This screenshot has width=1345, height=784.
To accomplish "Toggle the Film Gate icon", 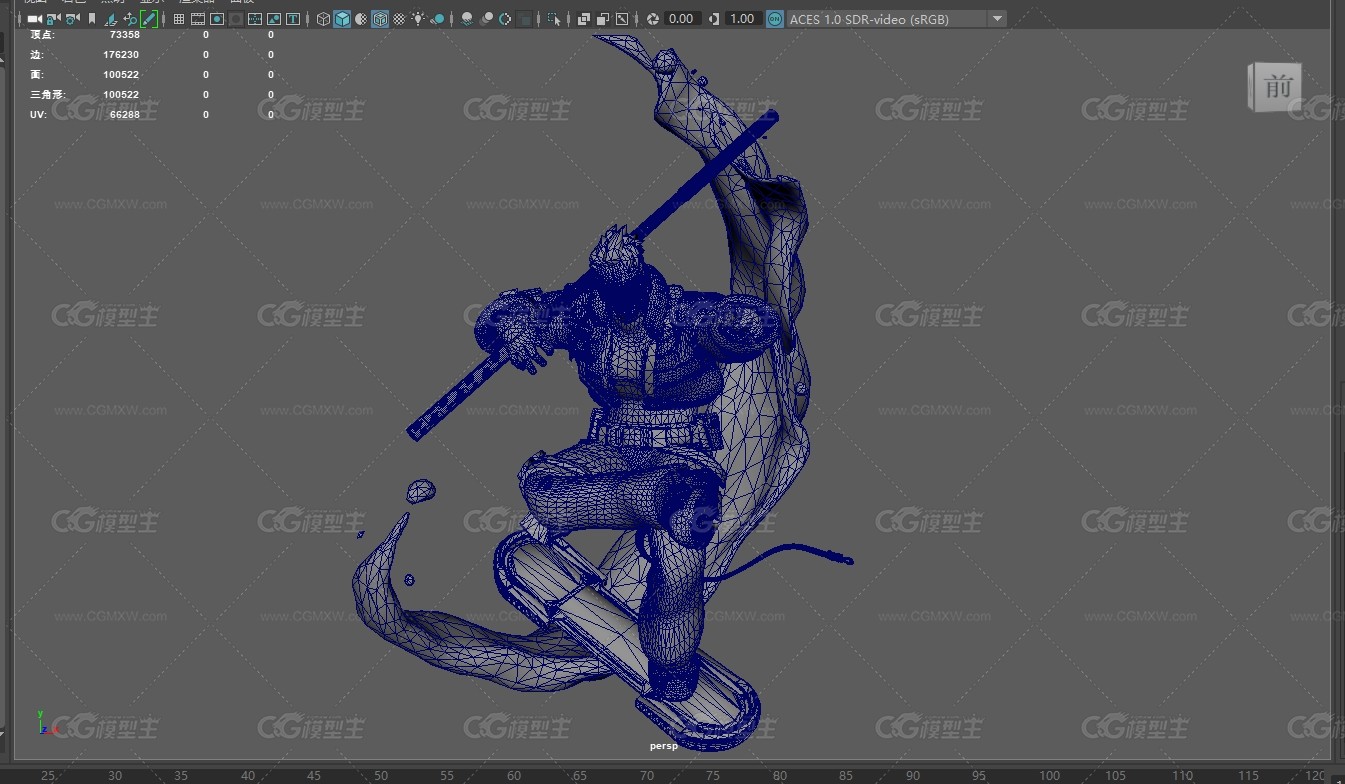I will (198, 19).
